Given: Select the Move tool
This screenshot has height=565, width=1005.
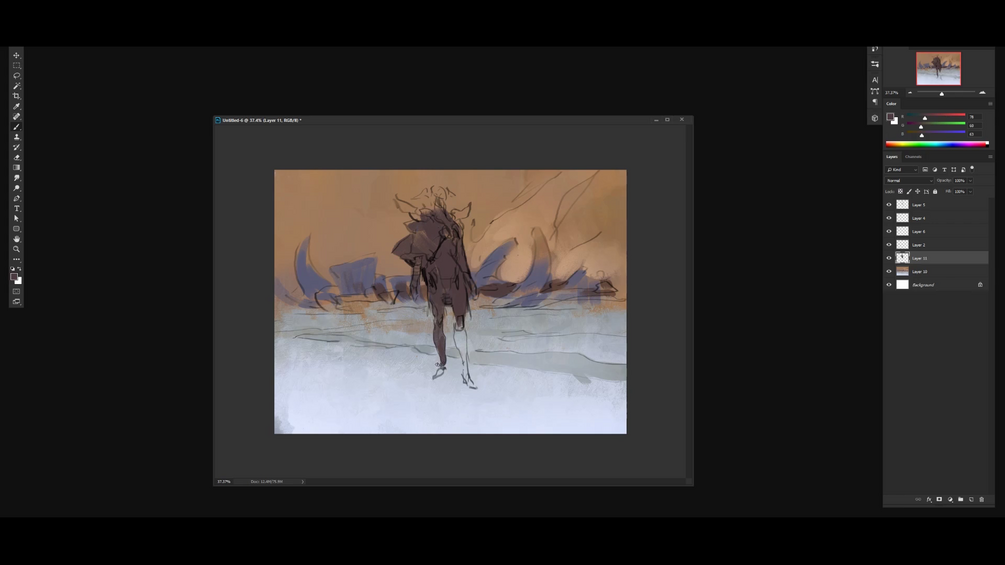Looking at the screenshot, I should [17, 56].
